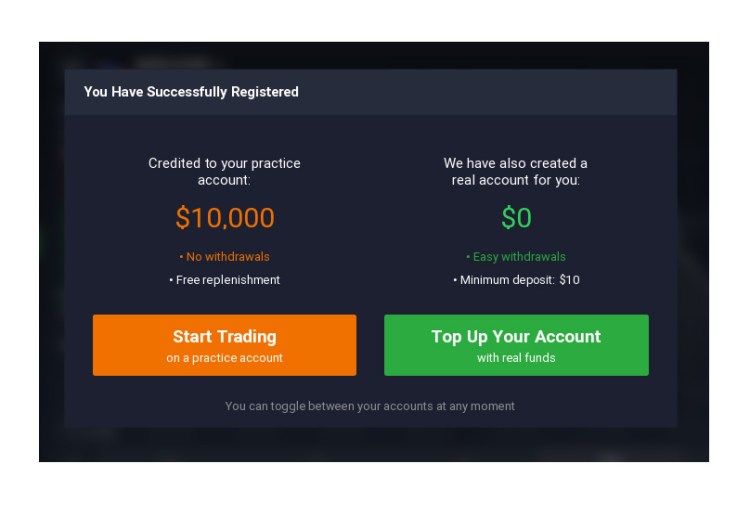Click 'We have also created a real account' label
The image size is (750, 515).
[x=516, y=171]
